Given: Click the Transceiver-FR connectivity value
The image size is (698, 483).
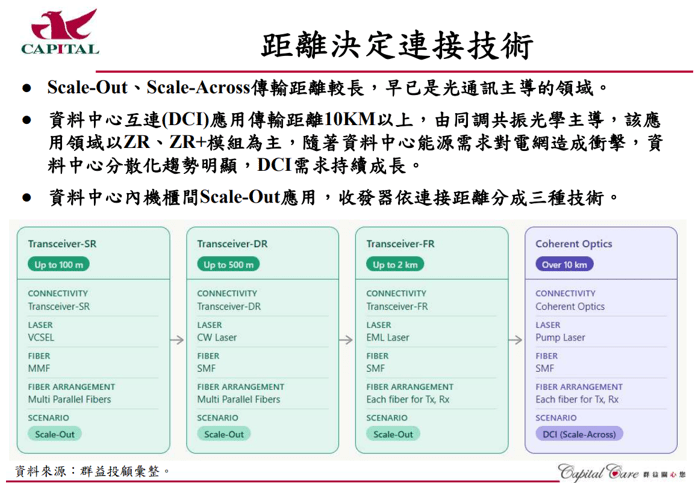Looking at the screenshot, I should click(397, 306).
